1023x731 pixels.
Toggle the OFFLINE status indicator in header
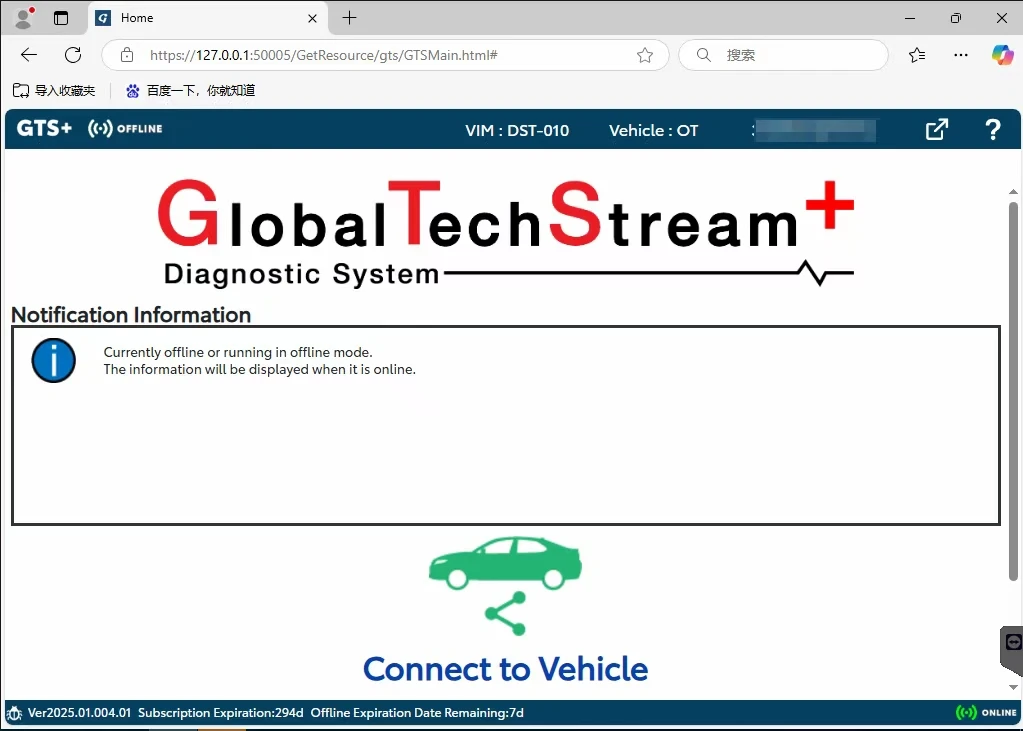pos(126,129)
